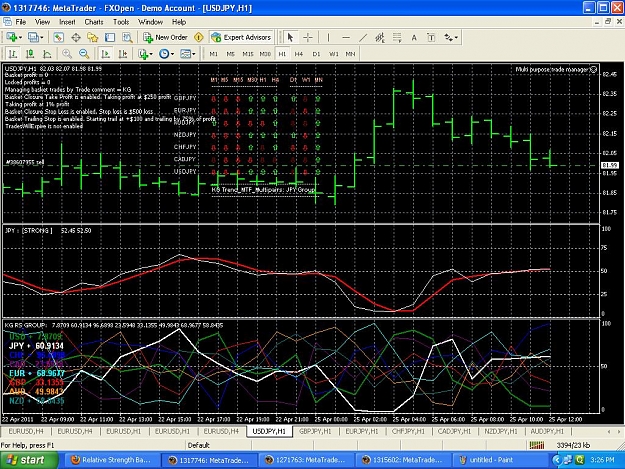This screenshot has height=469, width=625.
Task: Set timeframe to MN
Action: click(x=350, y=54)
